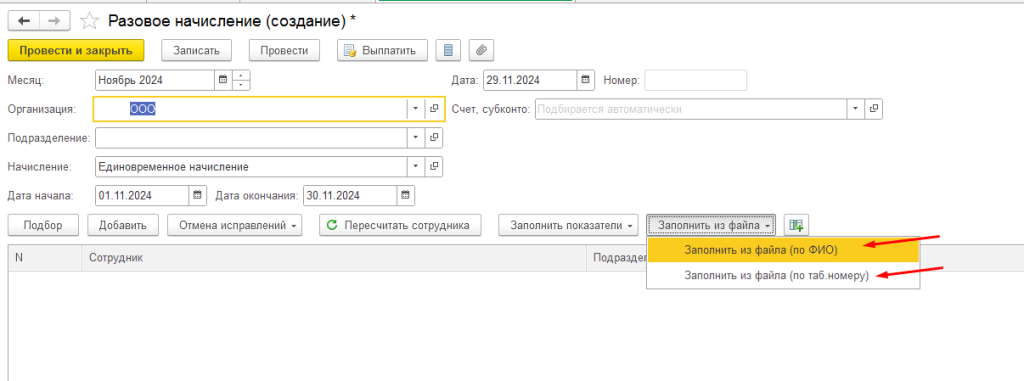1024x381 pixels.
Task: Focus the empty Подразделение field
Action: tap(251, 138)
